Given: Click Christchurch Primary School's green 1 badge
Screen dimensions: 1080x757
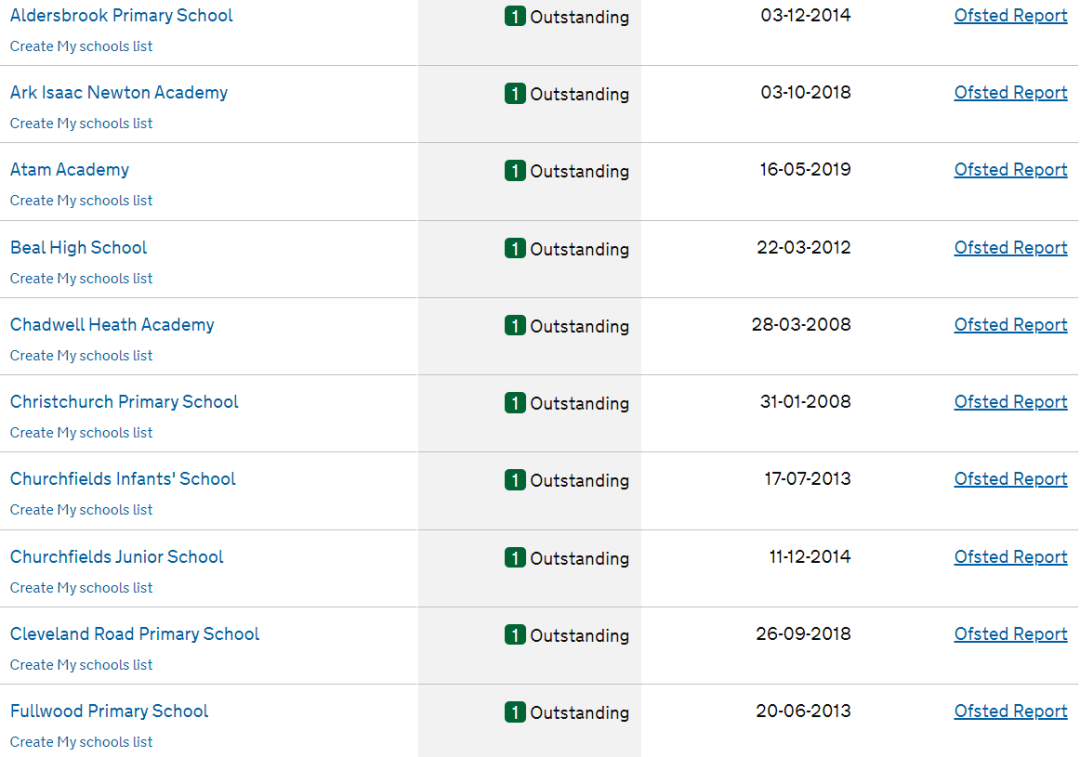Looking at the screenshot, I should tap(515, 403).
